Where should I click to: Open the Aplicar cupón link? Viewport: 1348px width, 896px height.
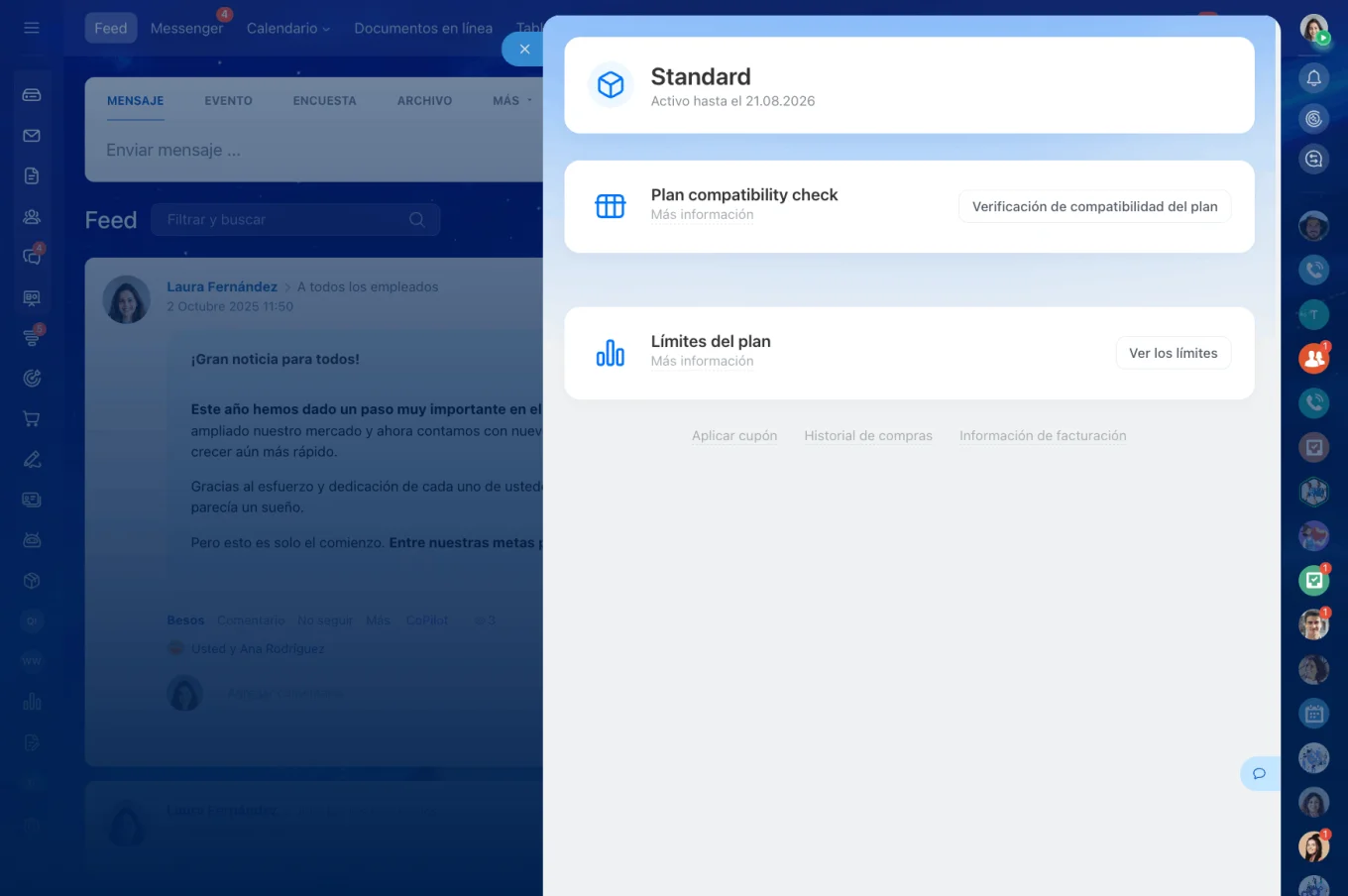pos(734,435)
